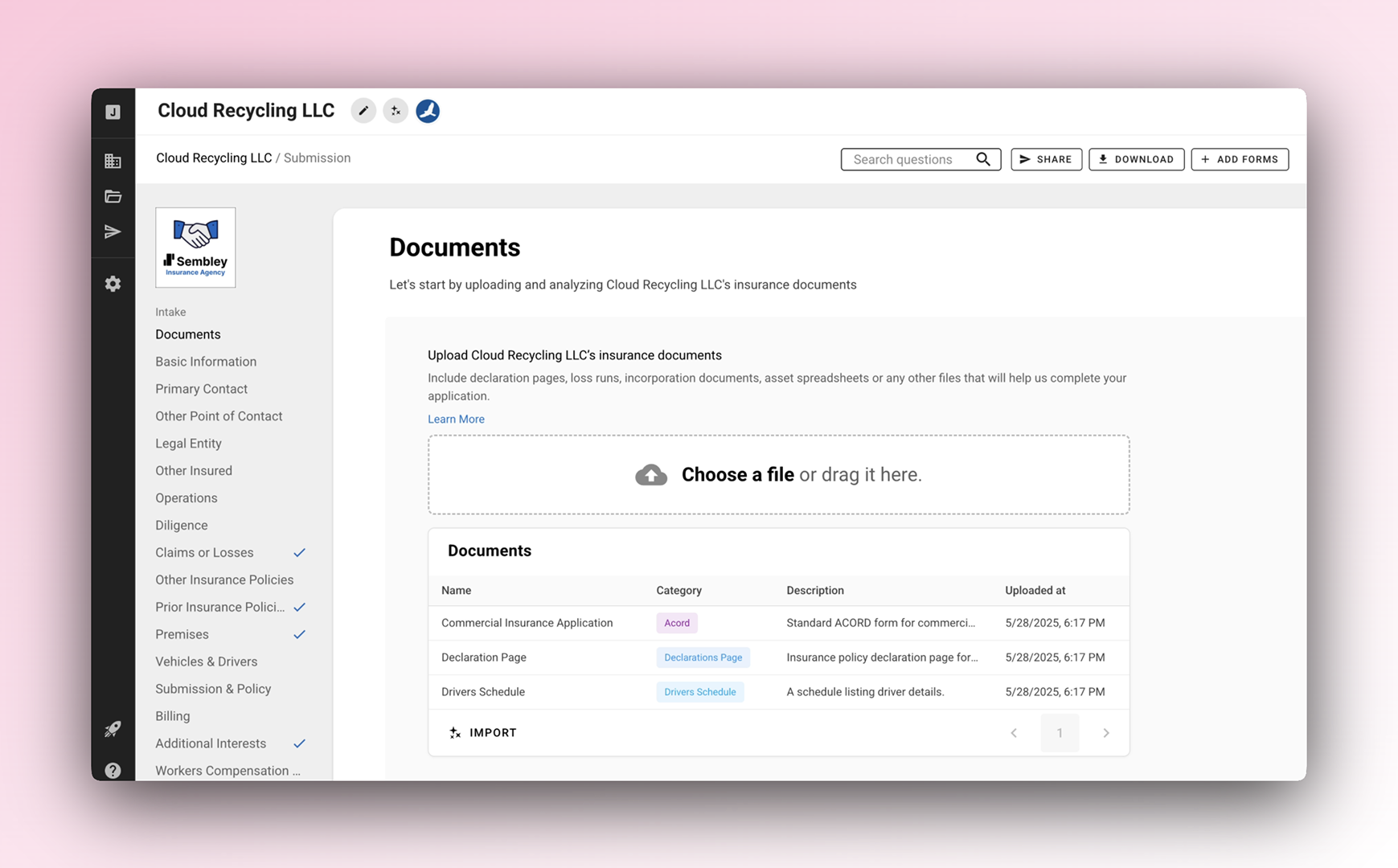Click the rocket icon in the sidebar
The height and width of the screenshot is (868, 1398).
(x=113, y=728)
